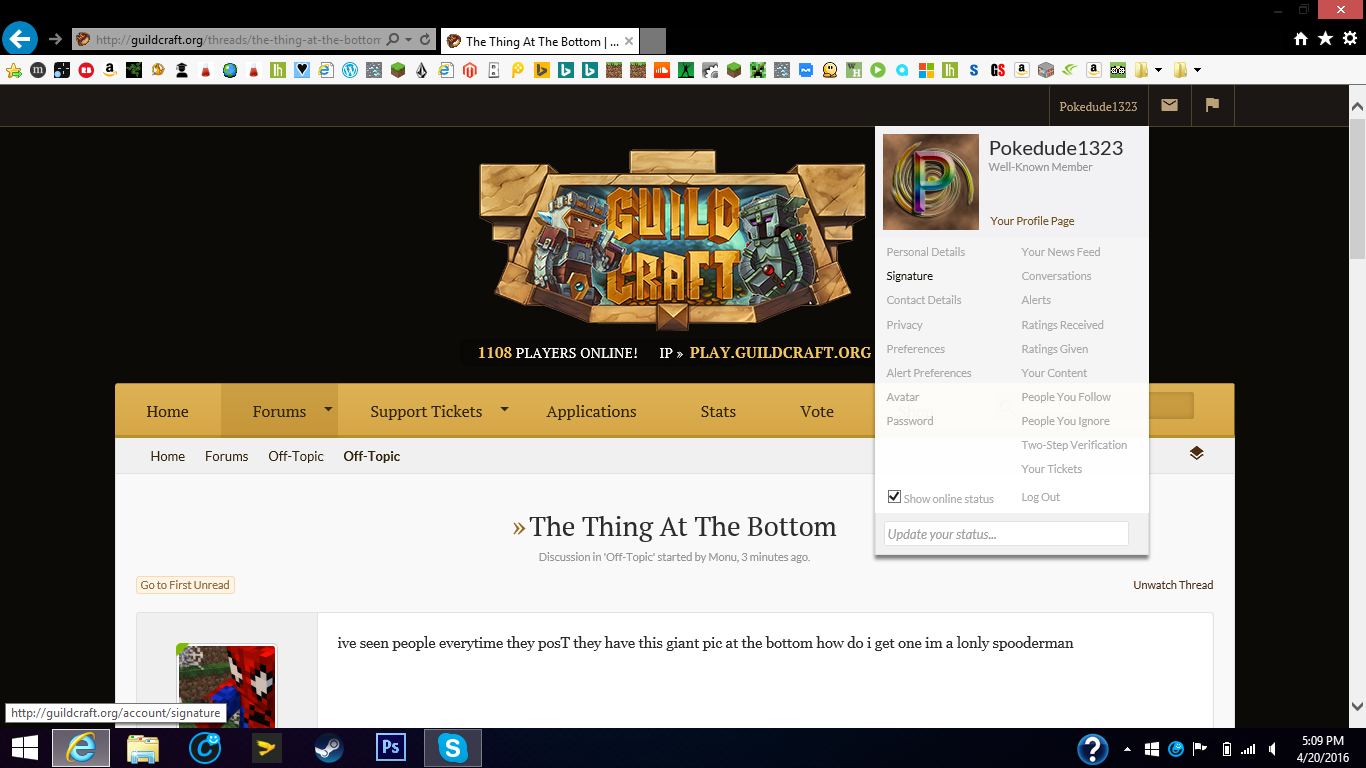The image size is (1366, 768).
Task: Open the Creeper face bookmark icon
Action: point(757,70)
